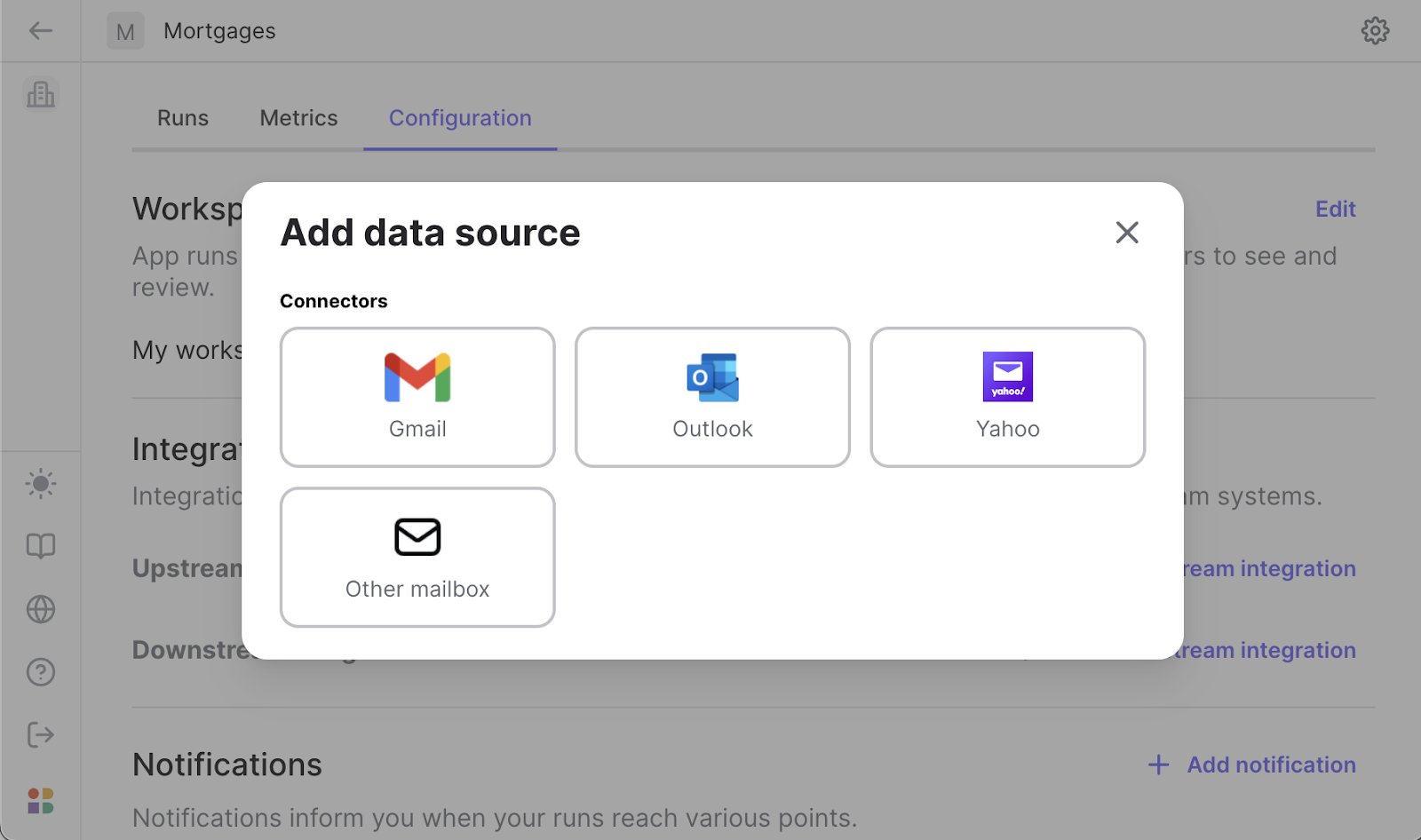Click the building icon in sidebar

click(41, 94)
